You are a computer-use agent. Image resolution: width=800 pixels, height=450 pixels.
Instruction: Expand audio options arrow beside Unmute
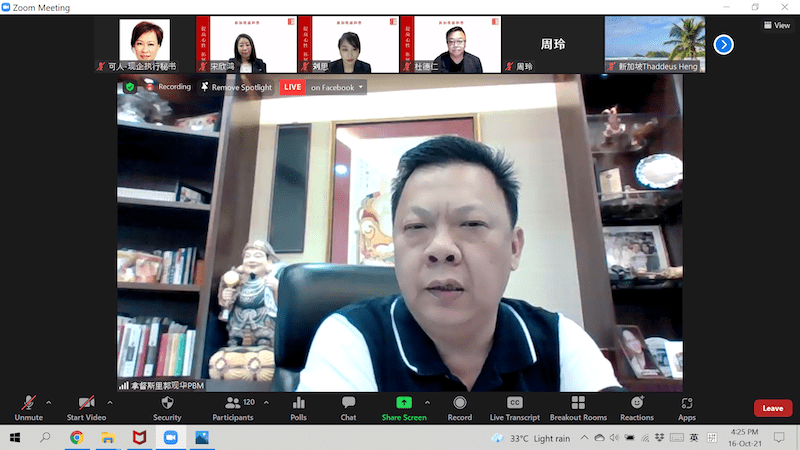tap(49, 403)
